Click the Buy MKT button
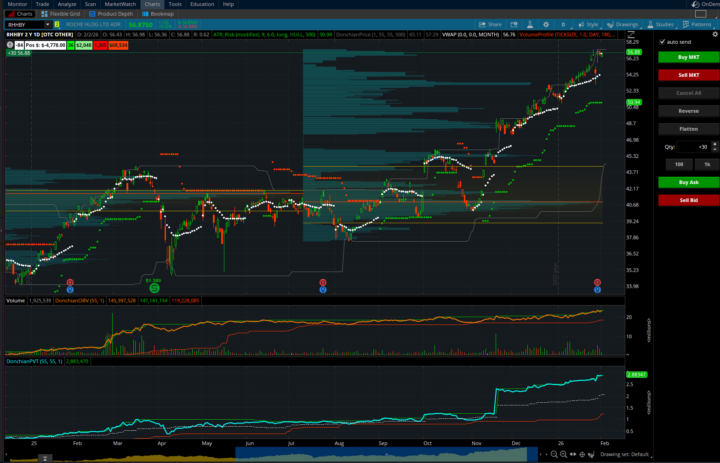The width and height of the screenshot is (720, 463). [689, 57]
